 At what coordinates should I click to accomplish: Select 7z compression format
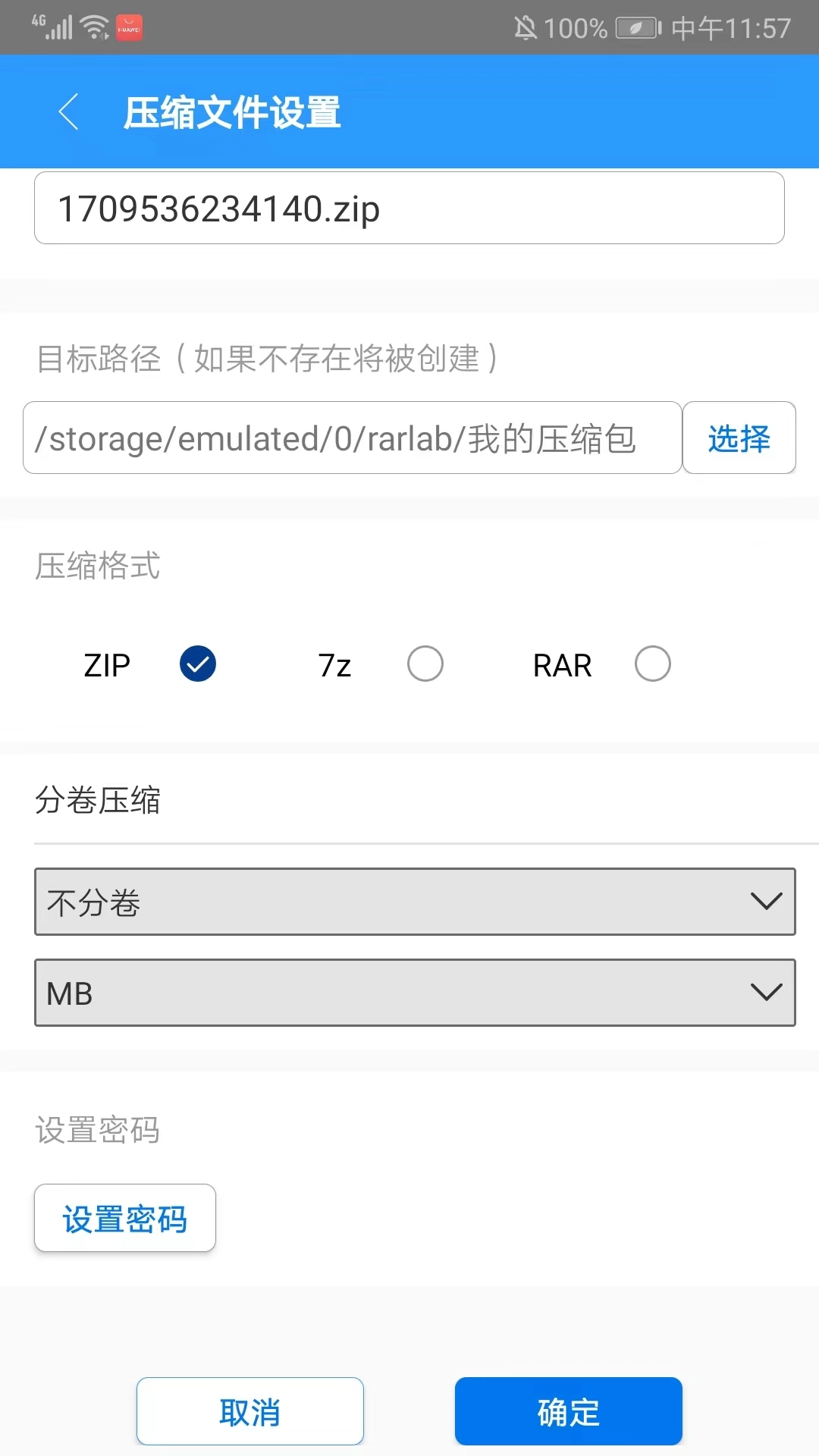(x=425, y=664)
